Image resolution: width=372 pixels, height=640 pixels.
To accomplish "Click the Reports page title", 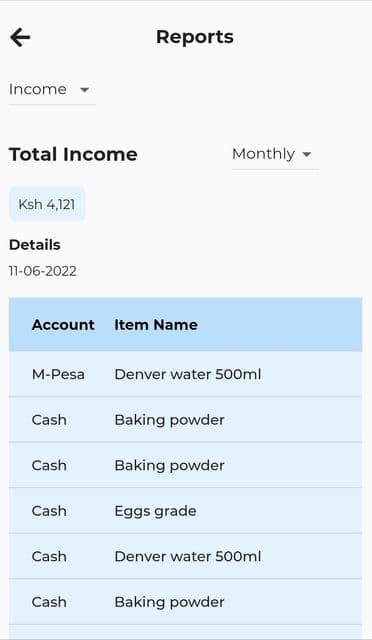I will pos(195,37).
